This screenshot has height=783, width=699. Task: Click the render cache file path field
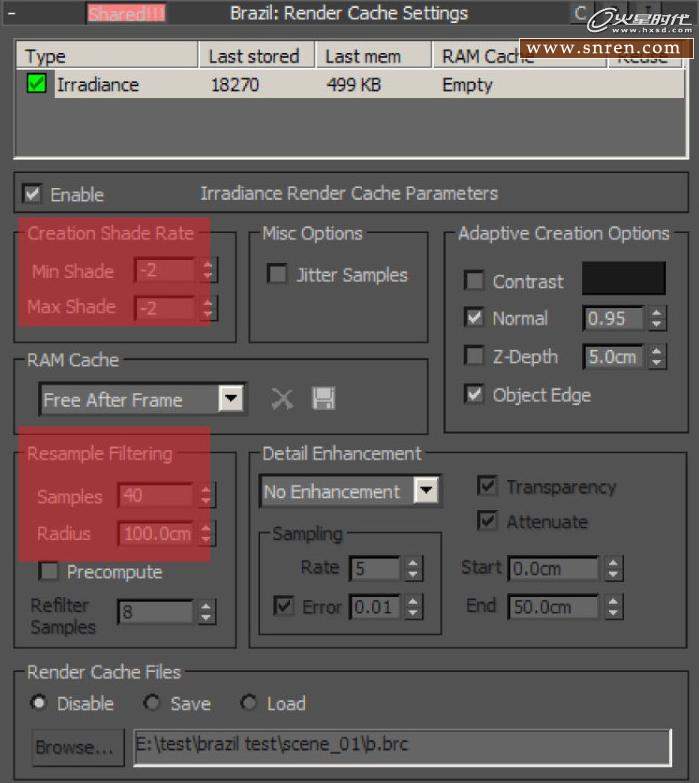pos(402,747)
